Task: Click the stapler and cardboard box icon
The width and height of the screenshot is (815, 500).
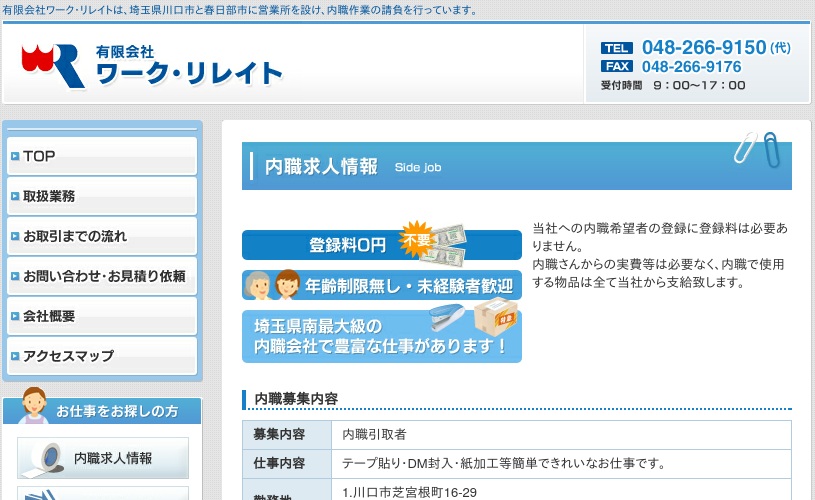Action: point(470,323)
